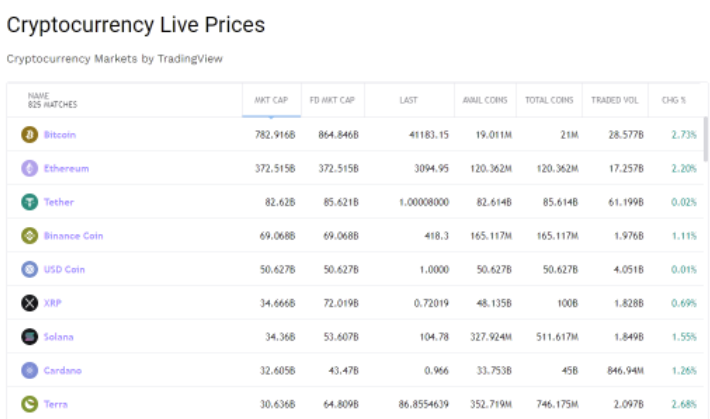Sort by TRADED VOL column header
The height and width of the screenshot is (419, 710).
tap(614, 100)
